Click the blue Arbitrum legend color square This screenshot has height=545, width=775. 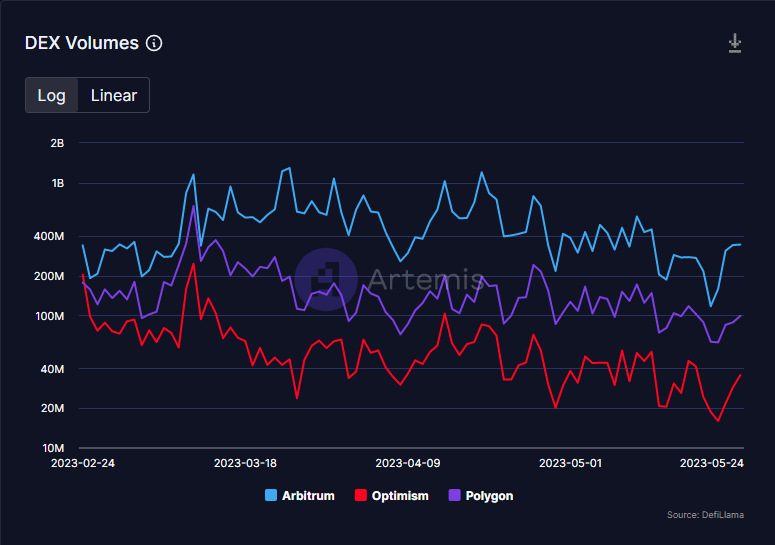pyautogui.click(x=271, y=496)
